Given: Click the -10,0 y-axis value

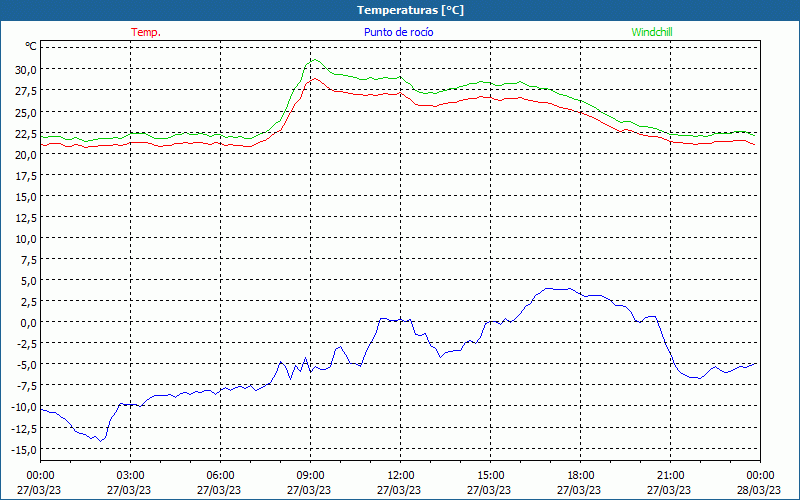Looking at the screenshot, I should coord(23,408).
